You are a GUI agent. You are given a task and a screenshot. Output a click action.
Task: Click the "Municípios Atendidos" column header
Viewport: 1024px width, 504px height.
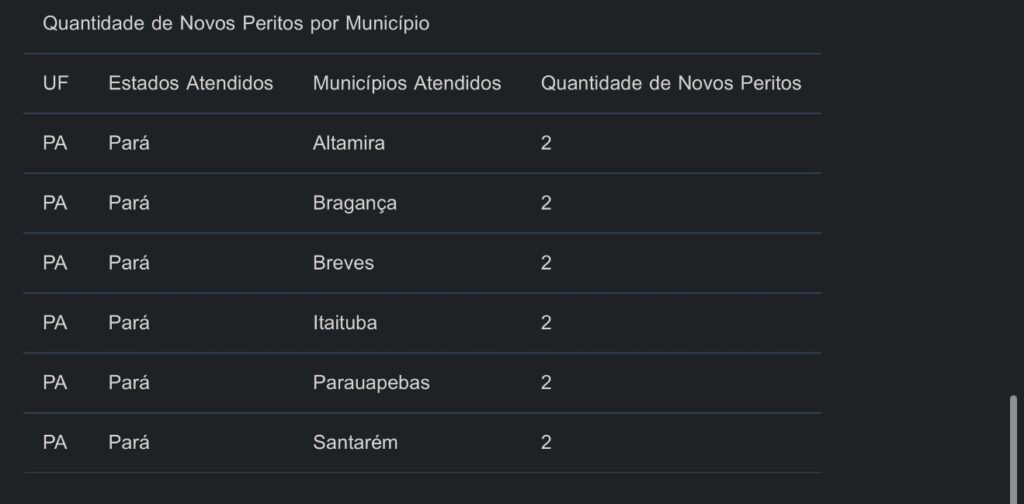[407, 83]
